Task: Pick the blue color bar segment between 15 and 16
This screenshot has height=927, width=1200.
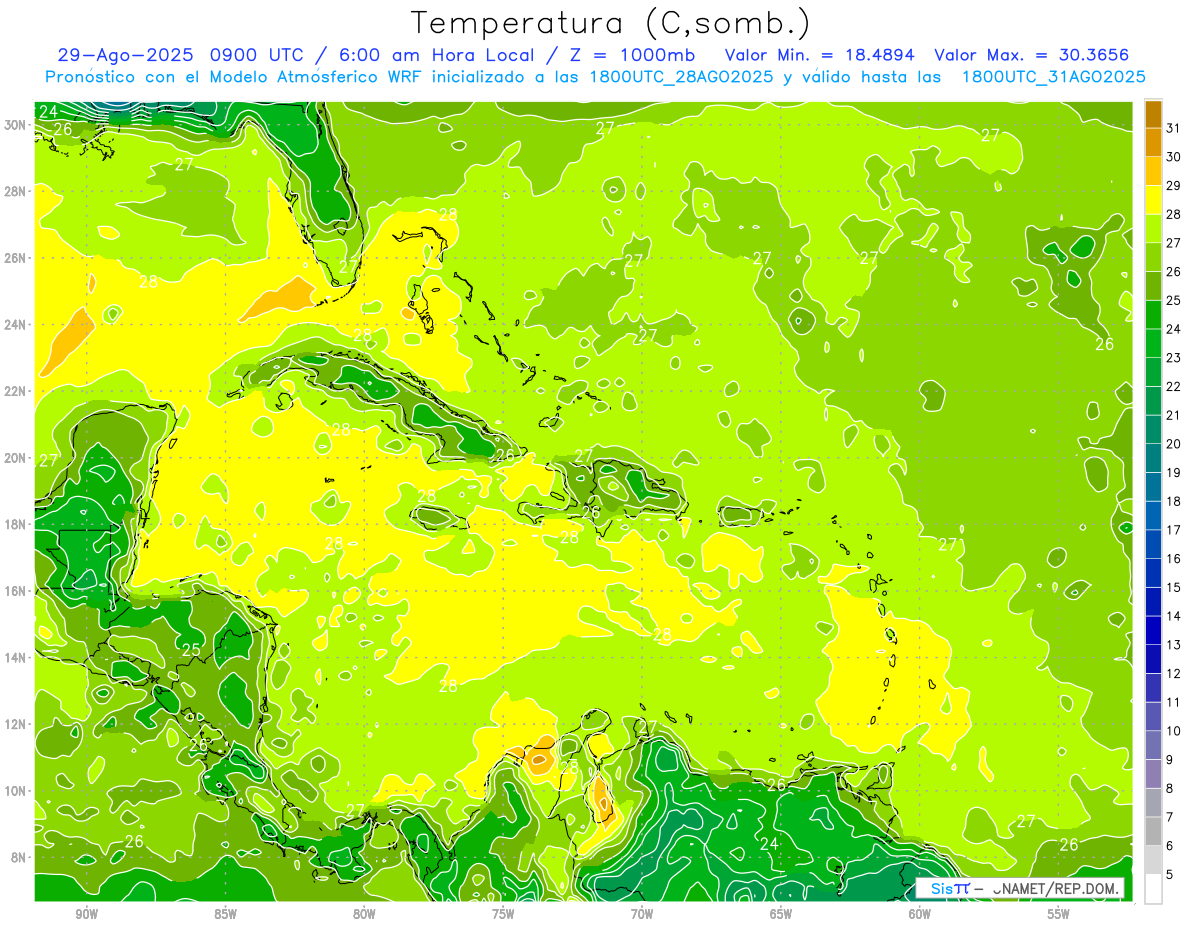Action: click(x=1153, y=573)
